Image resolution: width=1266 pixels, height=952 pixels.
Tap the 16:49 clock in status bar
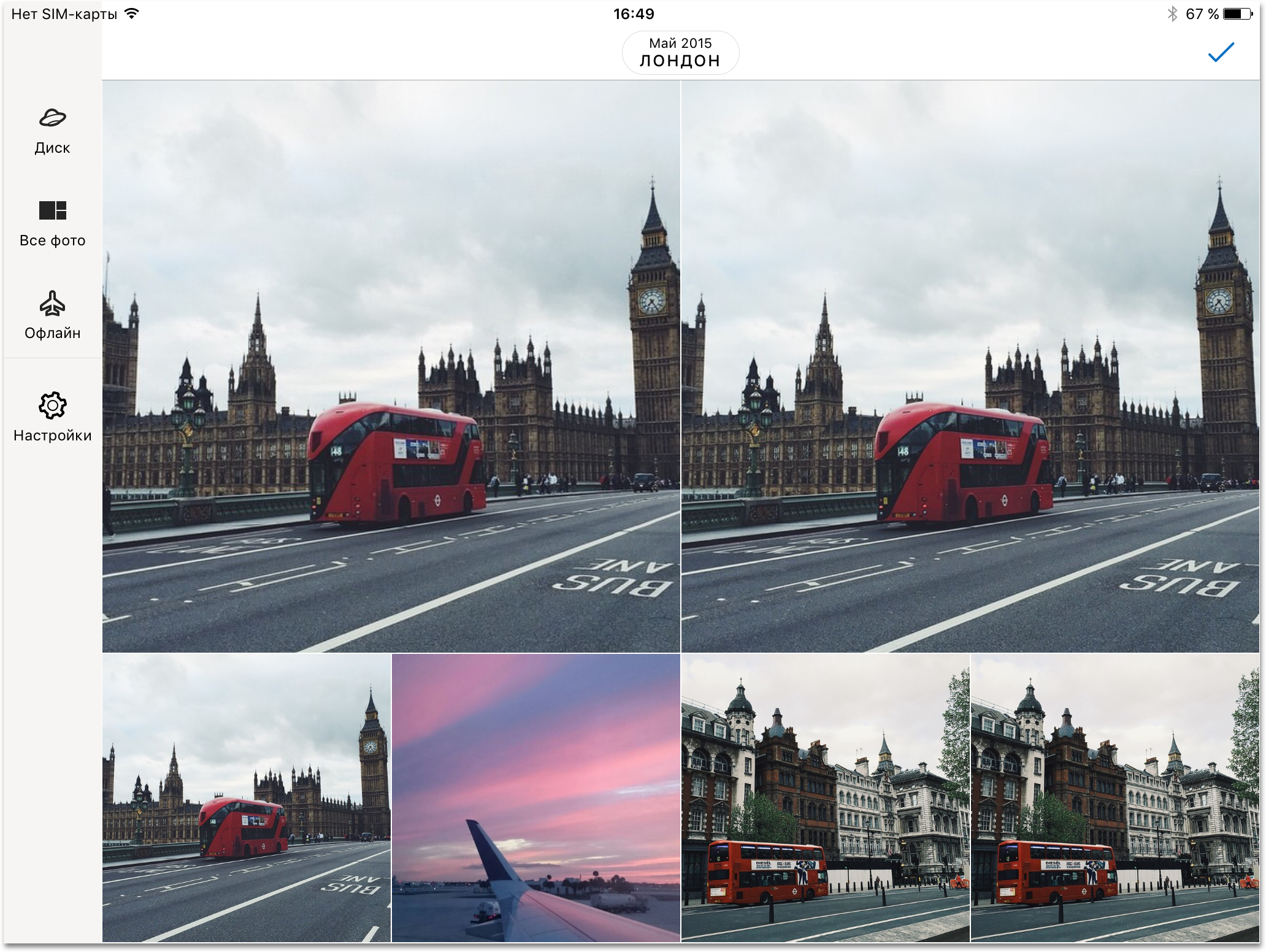tap(633, 13)
